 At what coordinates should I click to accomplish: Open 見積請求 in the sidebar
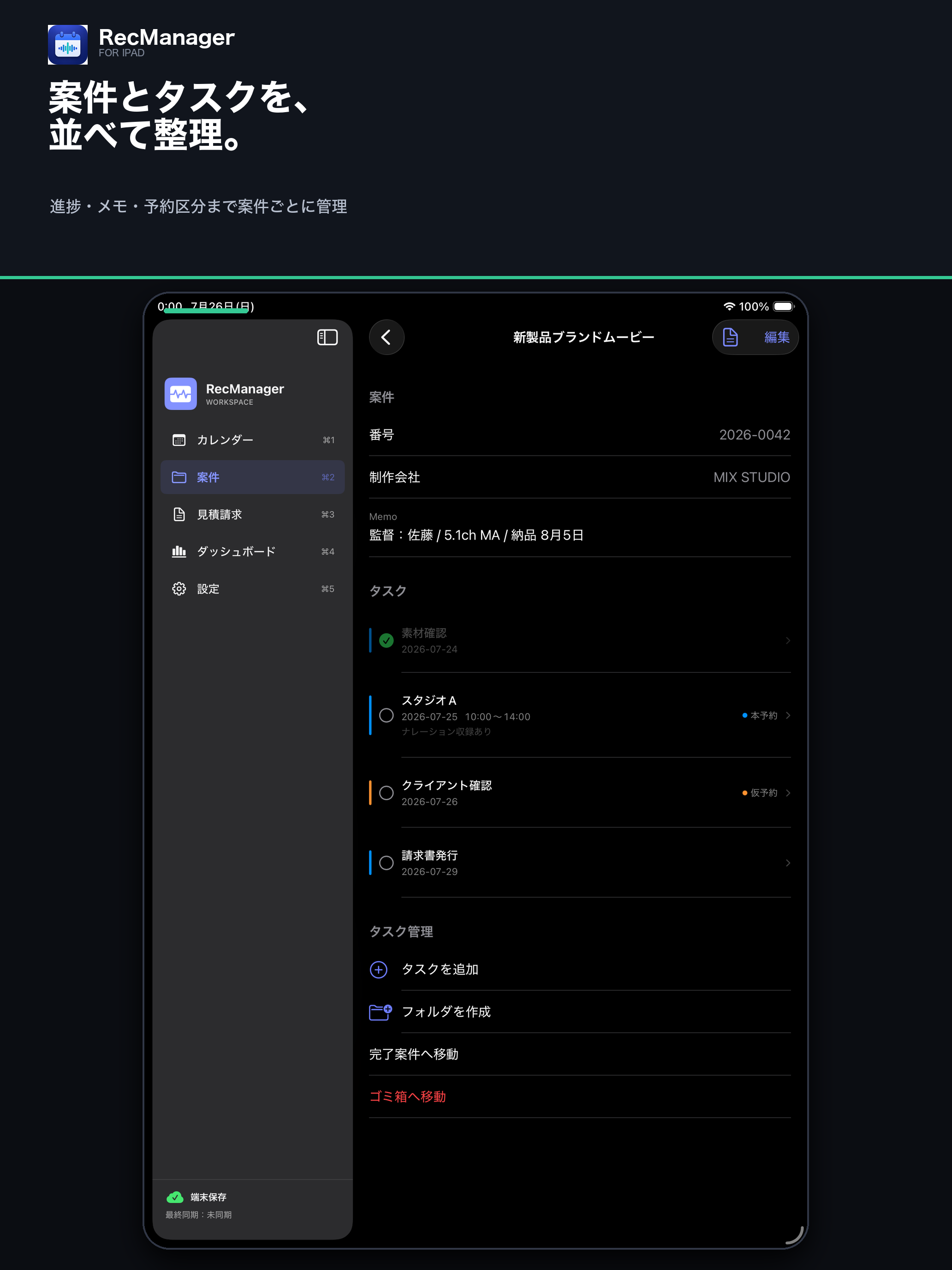coord(252,515)
